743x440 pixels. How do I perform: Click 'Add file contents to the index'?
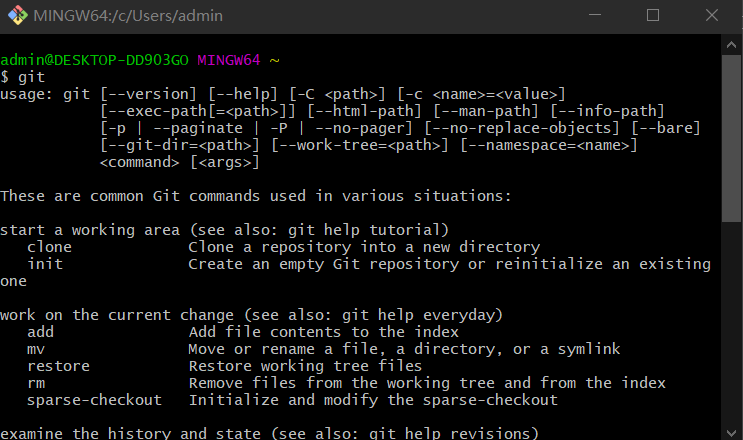tap(324, 332)
